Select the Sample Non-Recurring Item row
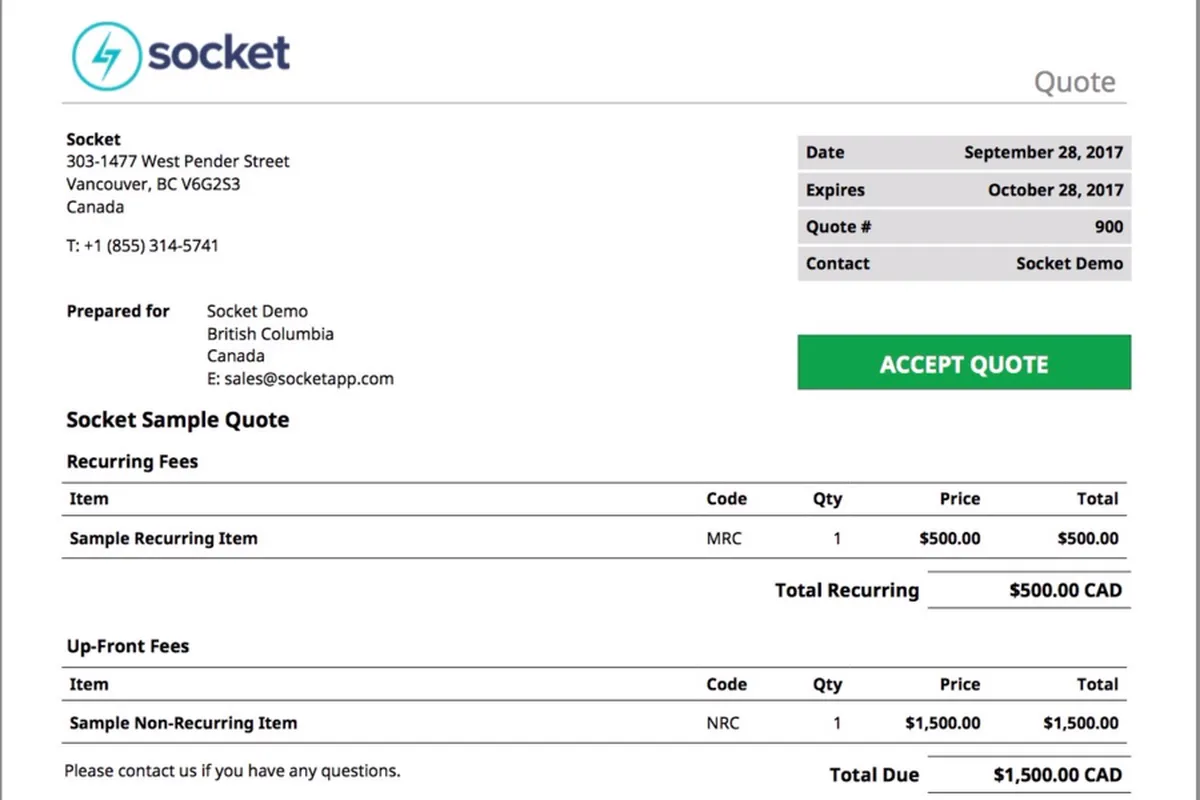 point(183,723)
